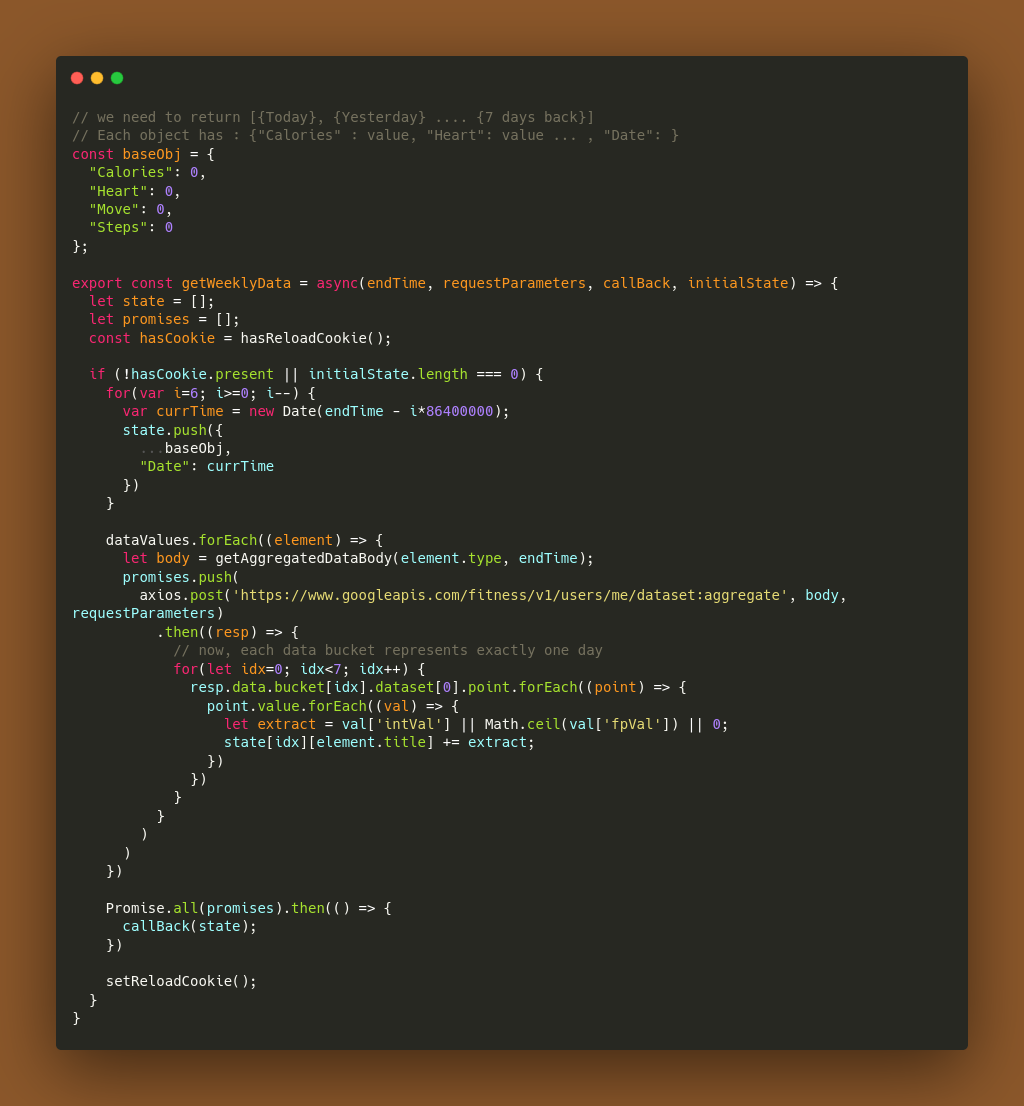Click 'baseObj' in the const declaration
This screenshot has height=1106, width=1024.
(x=152, y=154)
